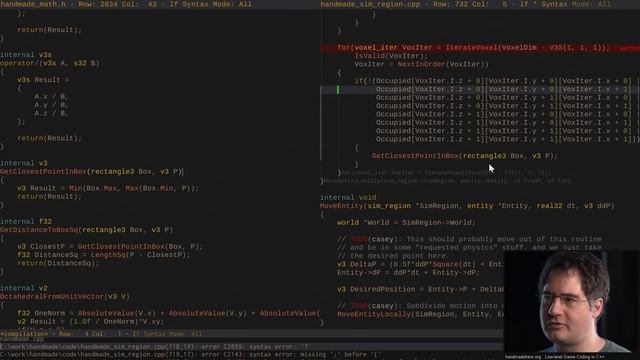Click the TODO comment 'Subdivide motion into'
The image size is (640, 360).
(420, 306)
